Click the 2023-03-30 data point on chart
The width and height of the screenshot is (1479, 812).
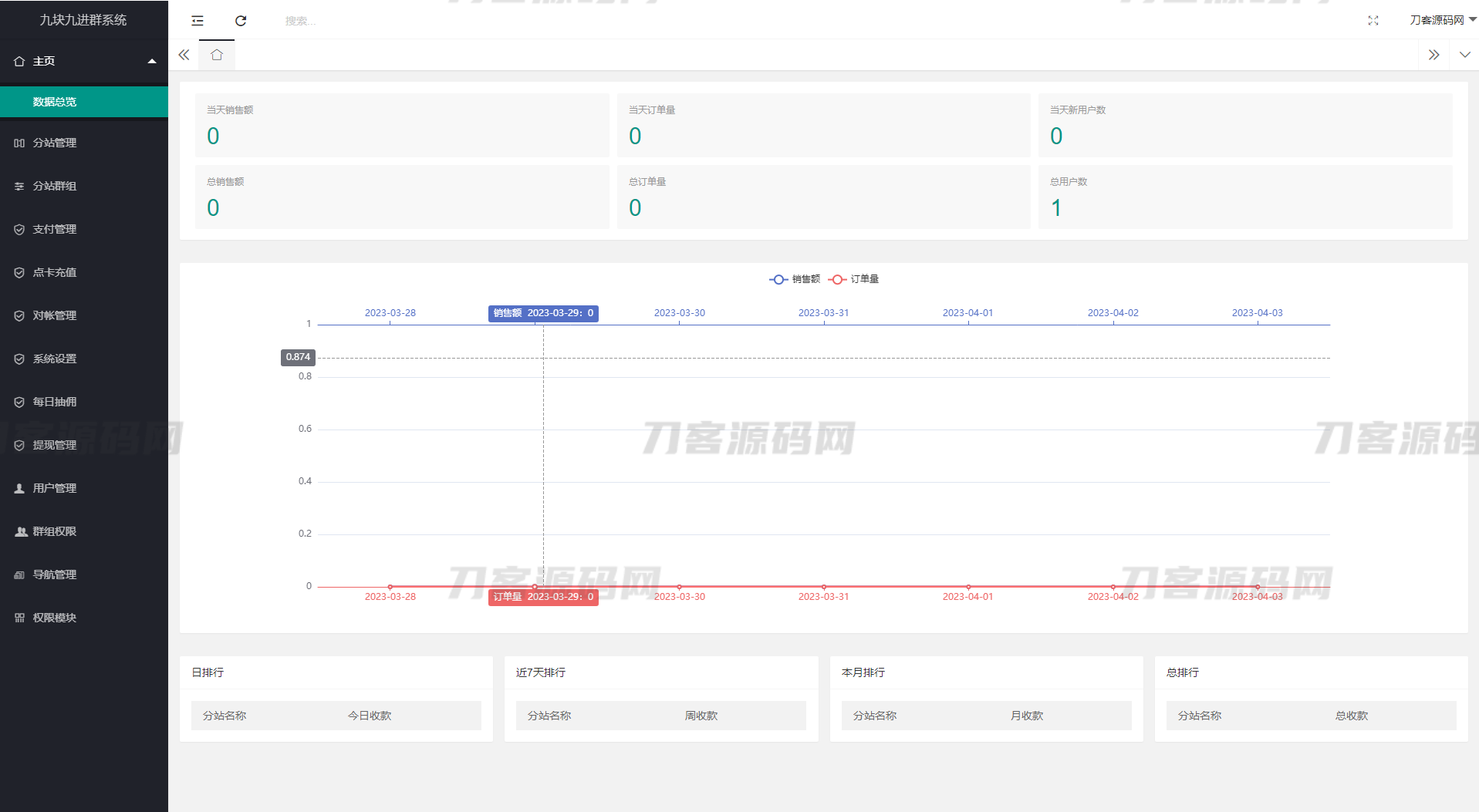tap(679, 587)
